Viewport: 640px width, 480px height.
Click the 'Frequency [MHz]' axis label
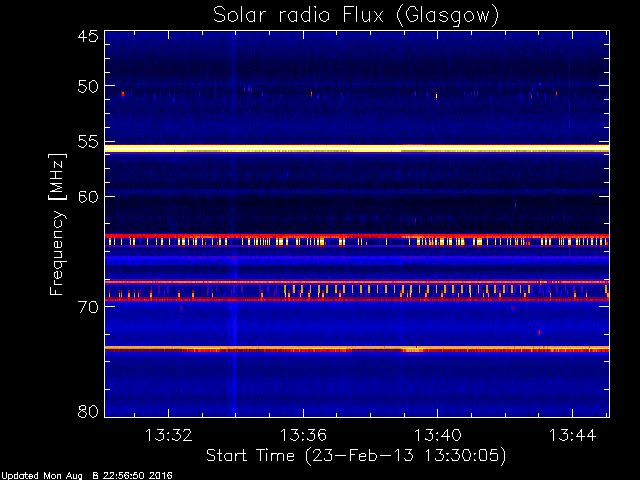point(57,224)
